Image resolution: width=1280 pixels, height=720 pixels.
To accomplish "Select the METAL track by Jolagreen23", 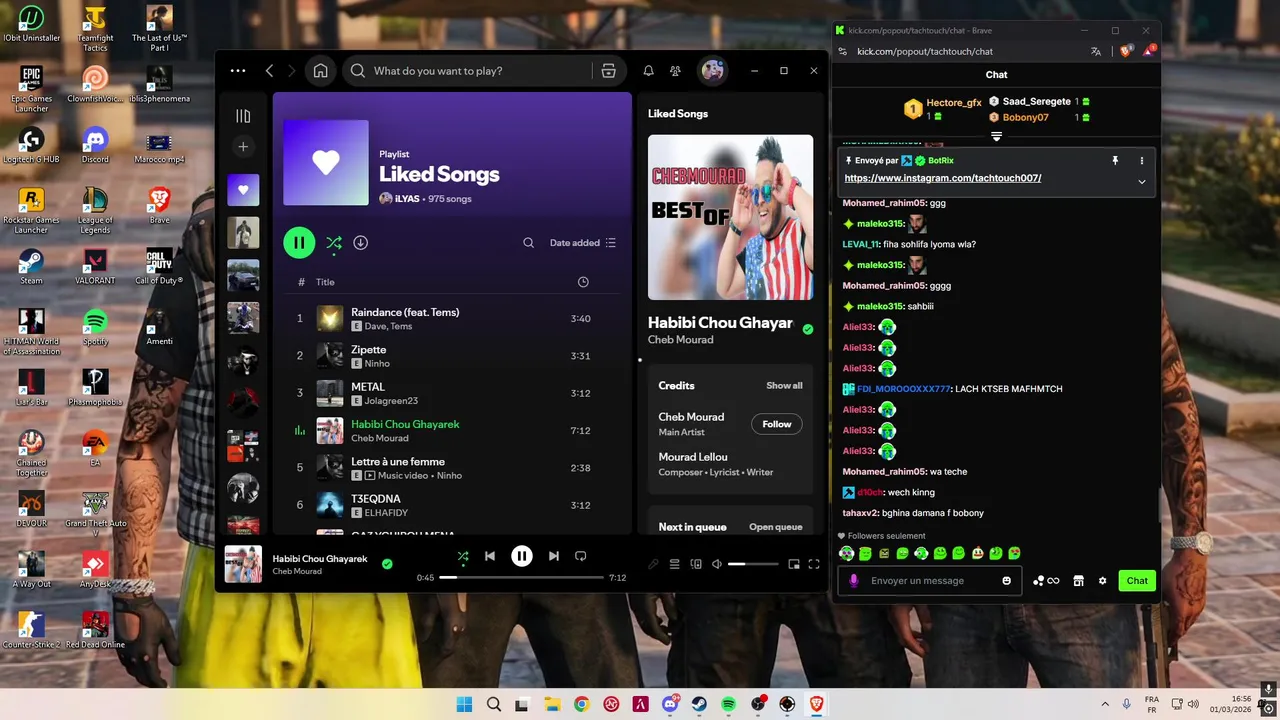I will 452,393.
